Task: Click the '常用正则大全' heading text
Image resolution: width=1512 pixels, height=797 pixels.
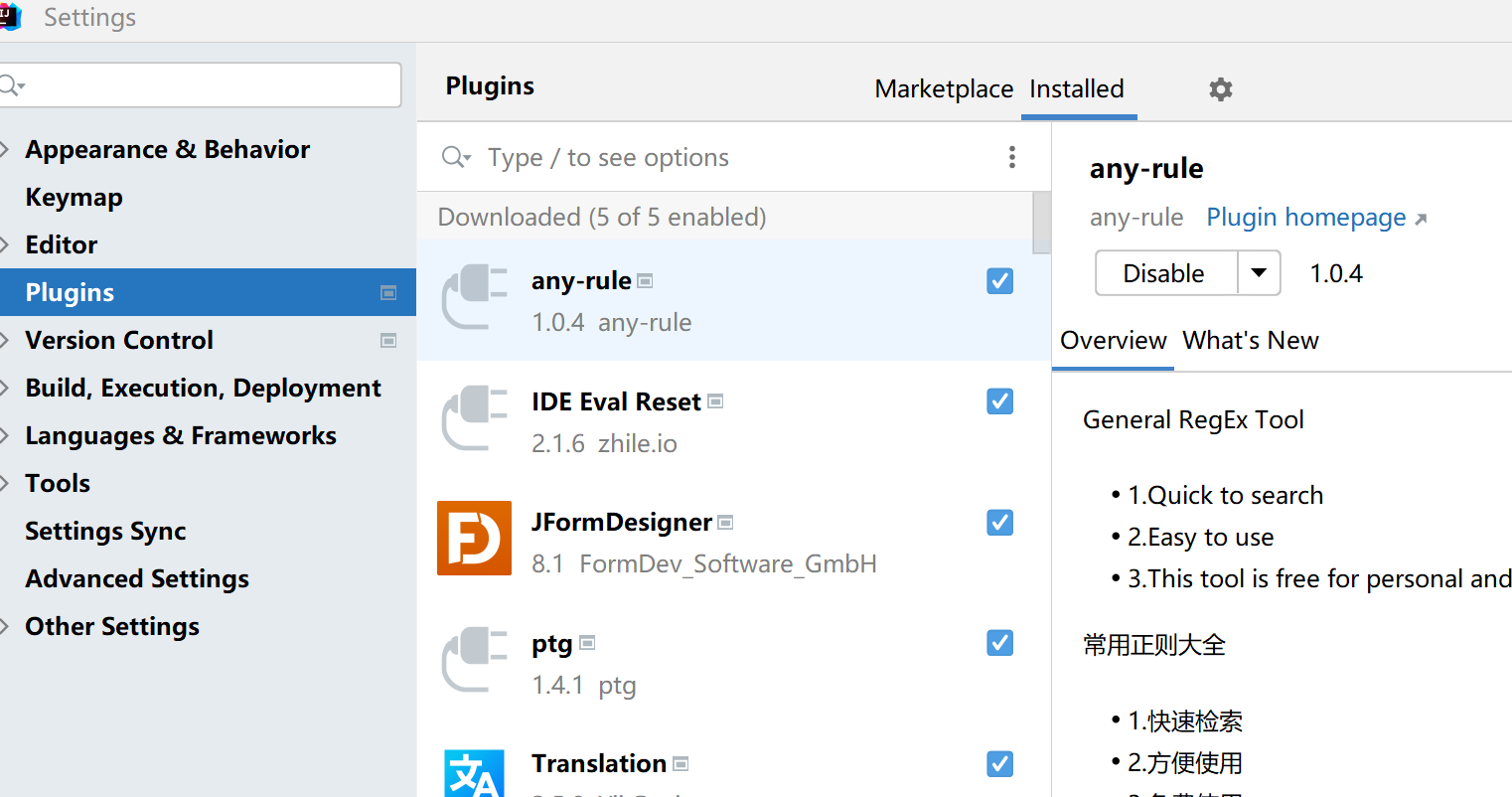Action: [x=1154, y=645]
